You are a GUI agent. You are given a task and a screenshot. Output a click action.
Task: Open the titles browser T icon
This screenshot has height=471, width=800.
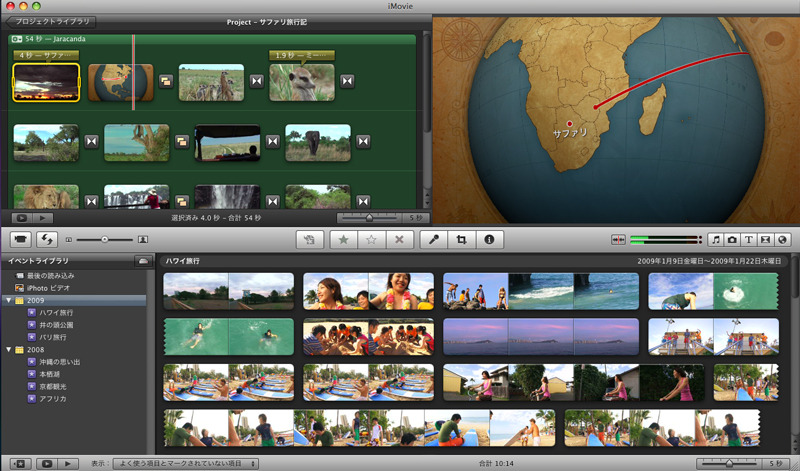[748, 239]
